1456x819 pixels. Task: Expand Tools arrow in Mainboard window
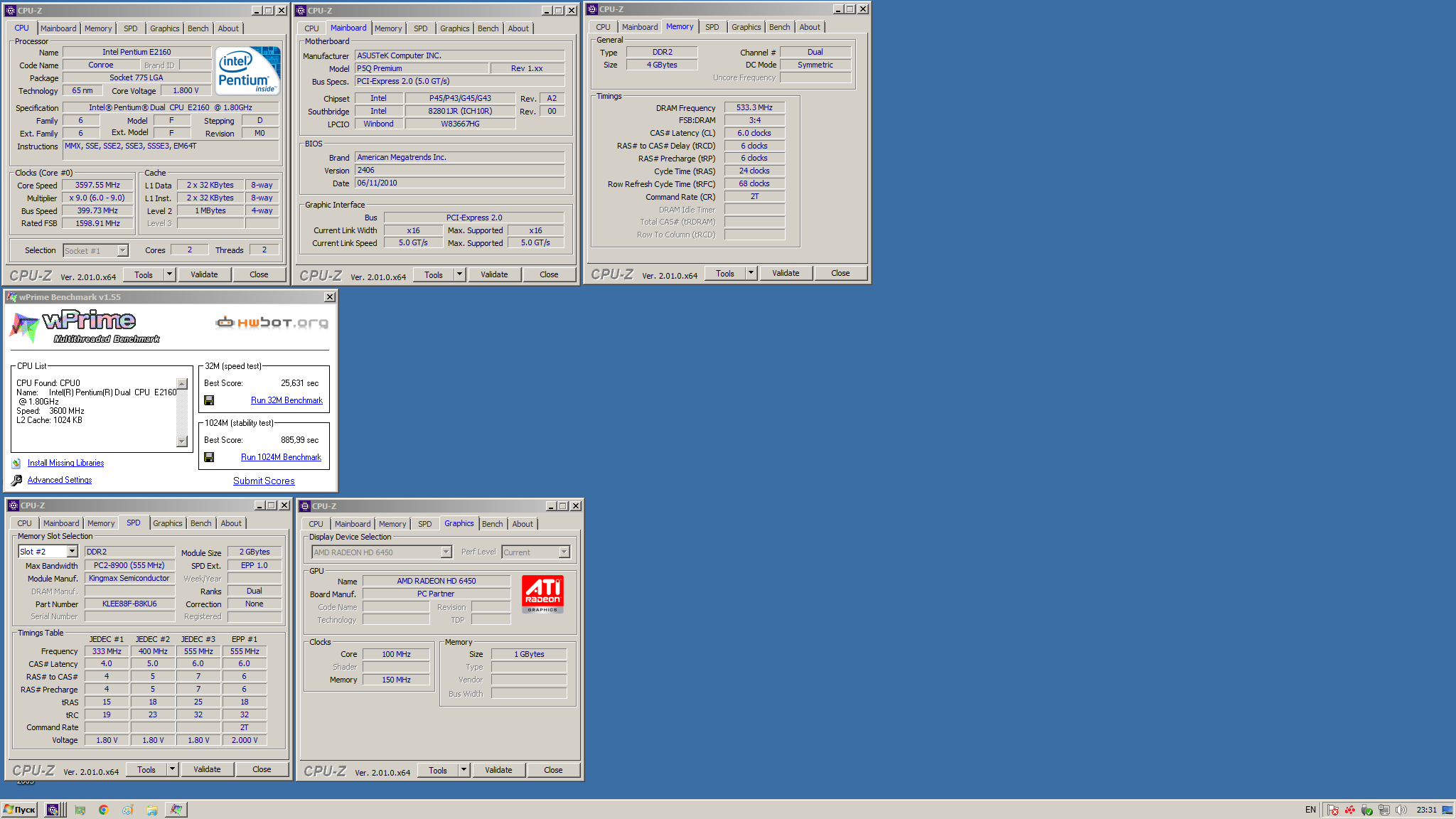pos(459,274)
